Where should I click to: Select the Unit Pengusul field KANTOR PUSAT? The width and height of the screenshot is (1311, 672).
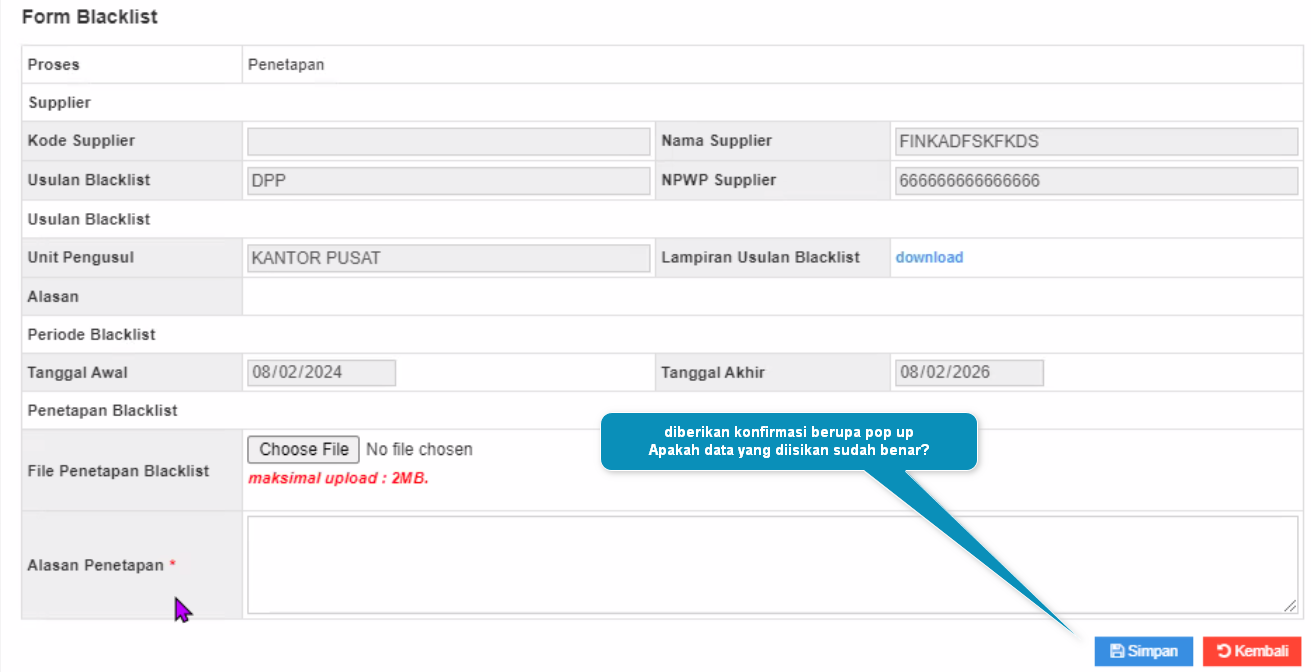[449, 258]
